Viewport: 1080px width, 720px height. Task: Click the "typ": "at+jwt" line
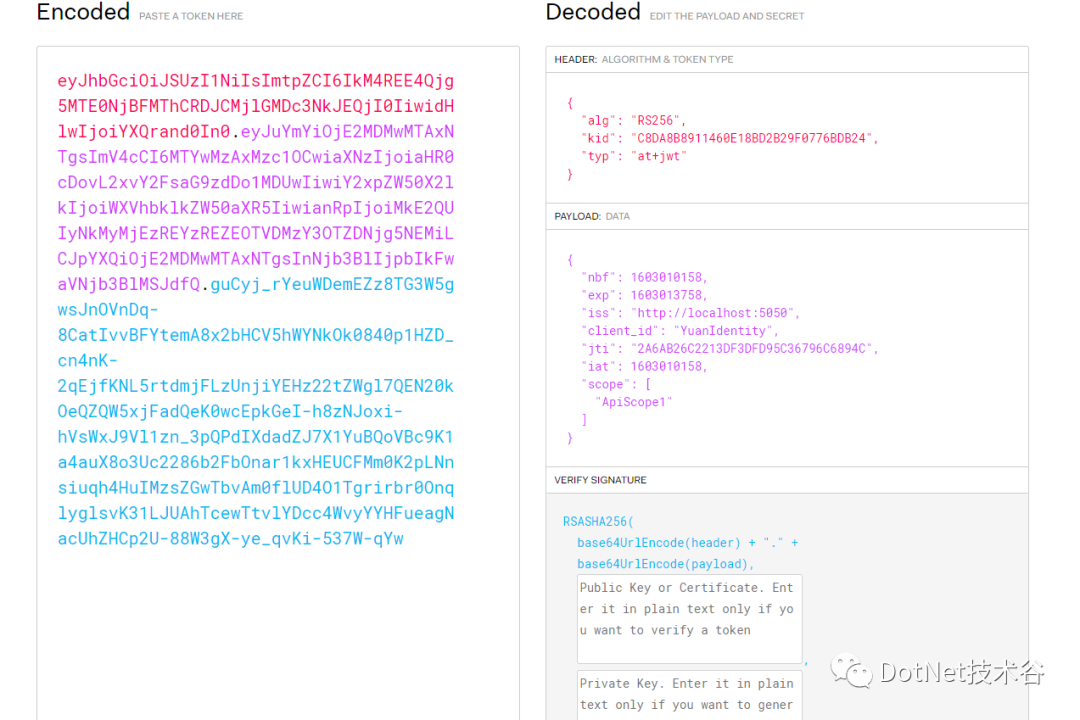634,156
